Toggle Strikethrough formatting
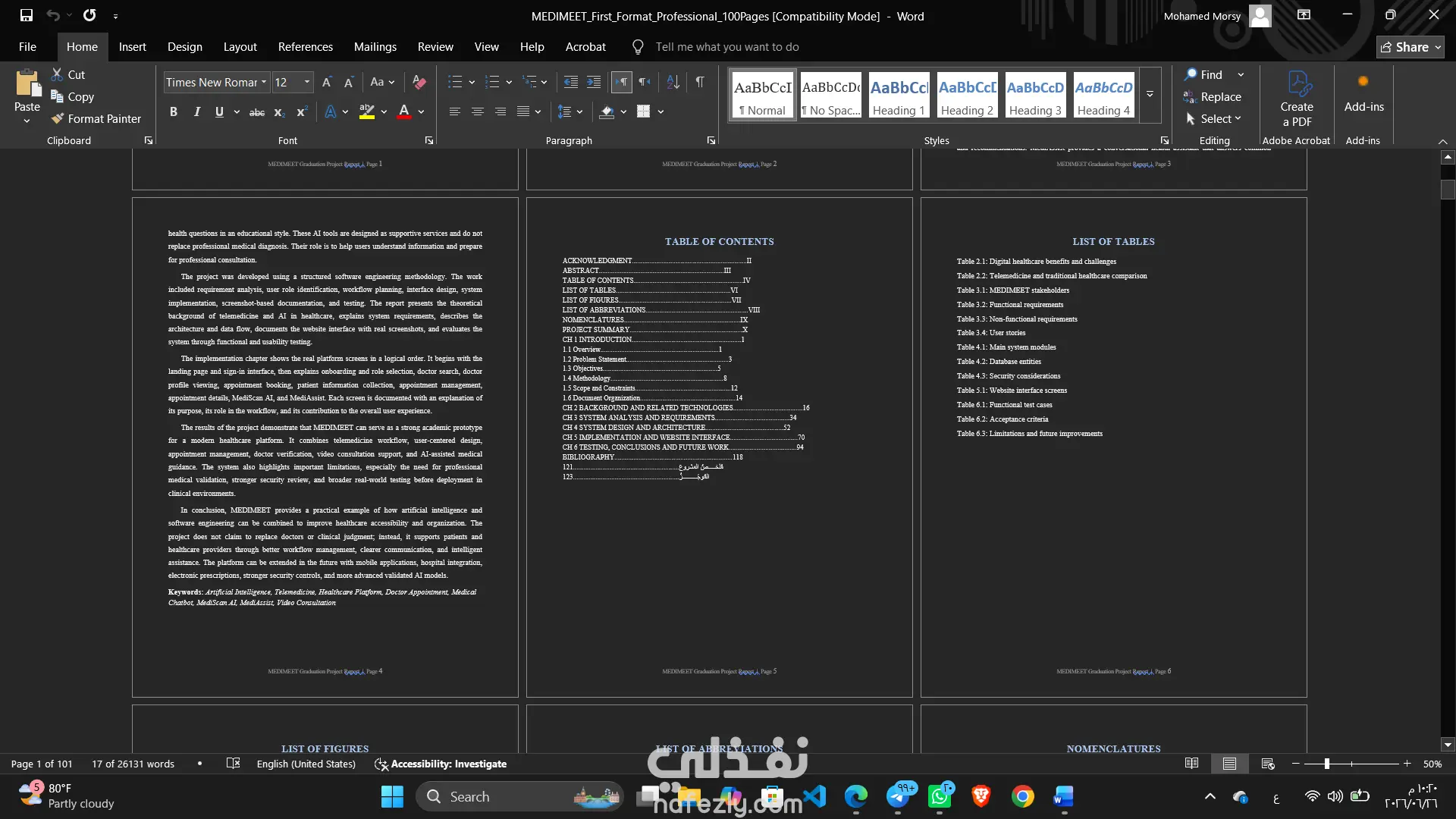Viewport: 1456px width, 819px height. (257, 112)
